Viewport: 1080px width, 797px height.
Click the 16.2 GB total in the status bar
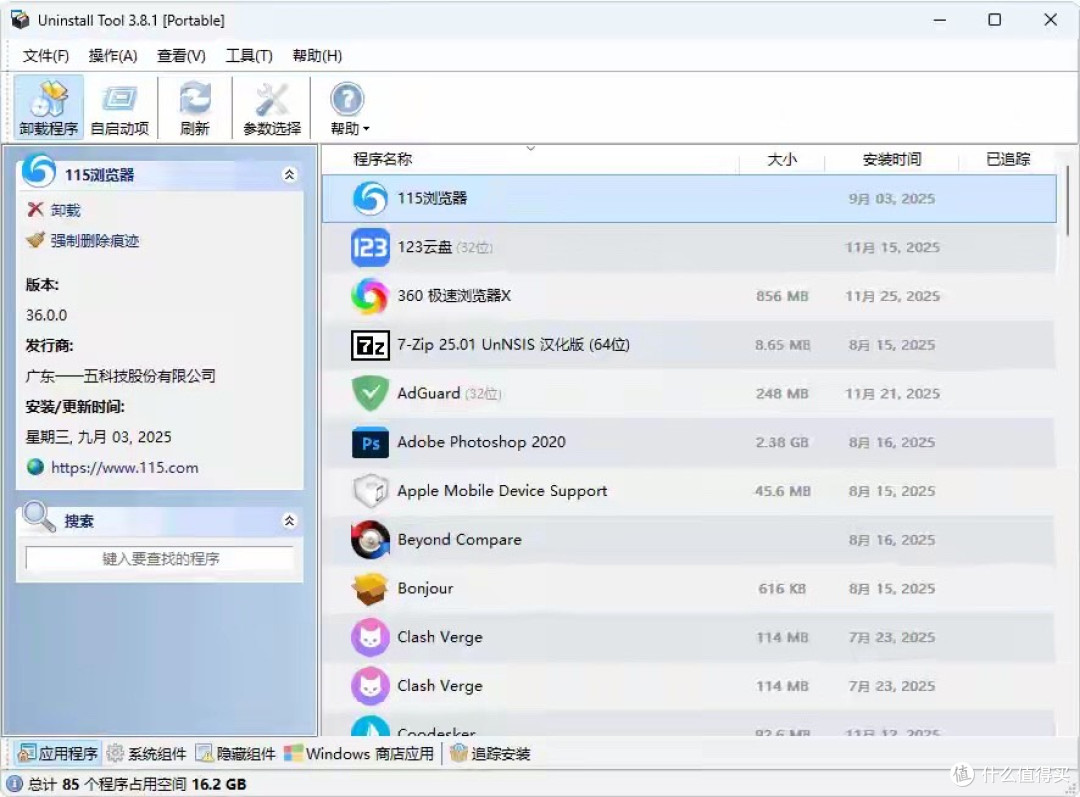tap(219, 784)
